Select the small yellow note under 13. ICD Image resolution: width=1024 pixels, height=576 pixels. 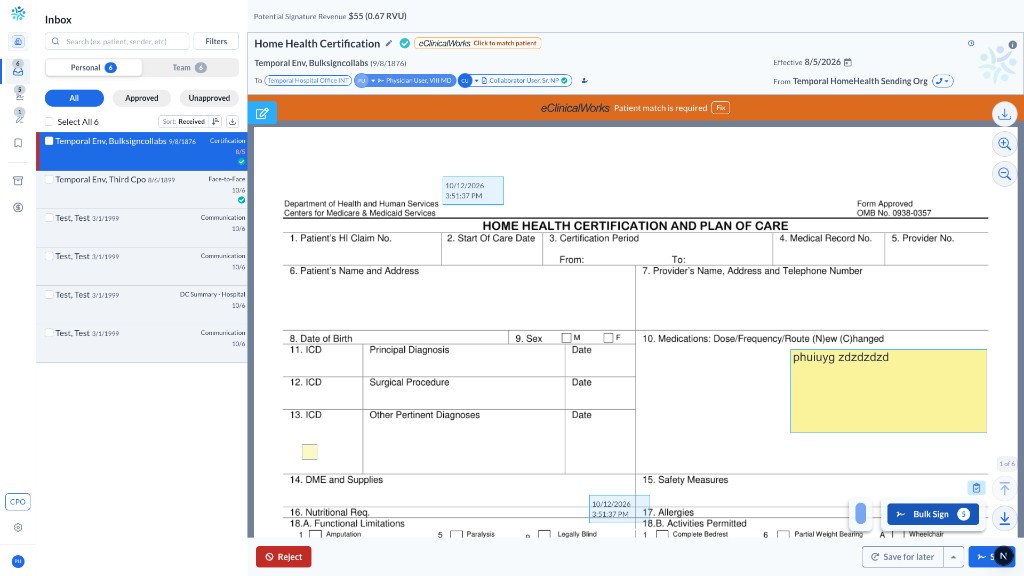click(310, 451)
